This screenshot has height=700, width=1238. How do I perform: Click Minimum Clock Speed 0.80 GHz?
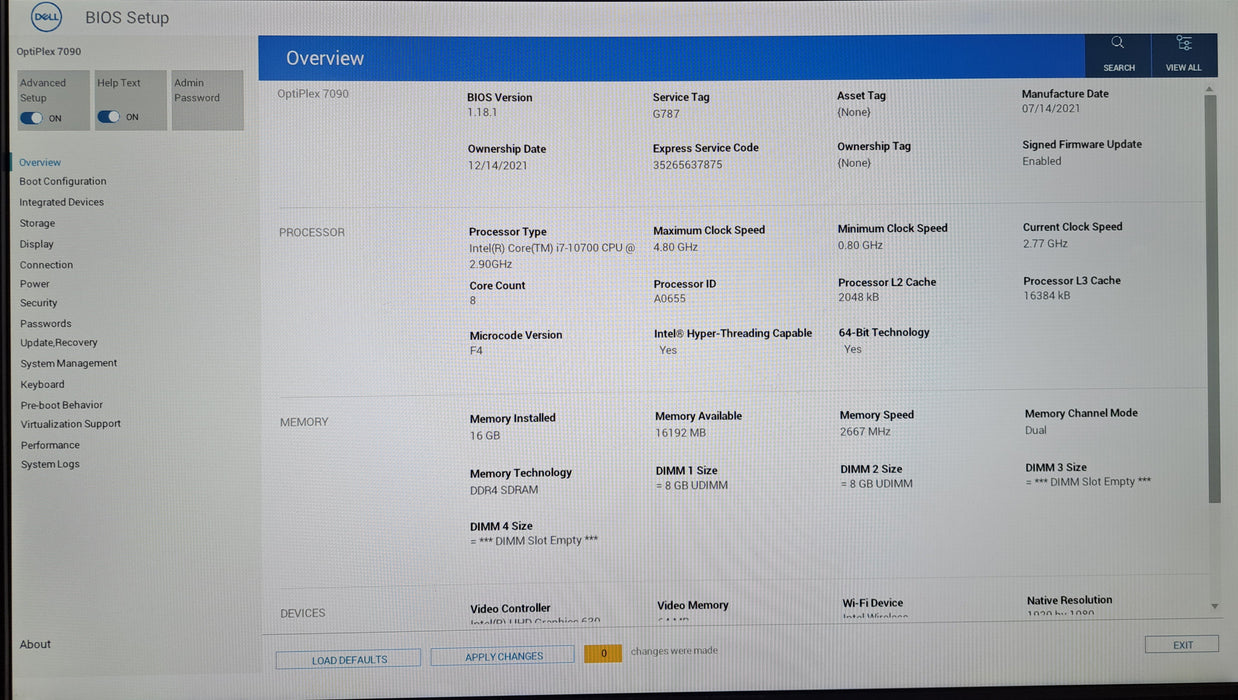(861, 245)
